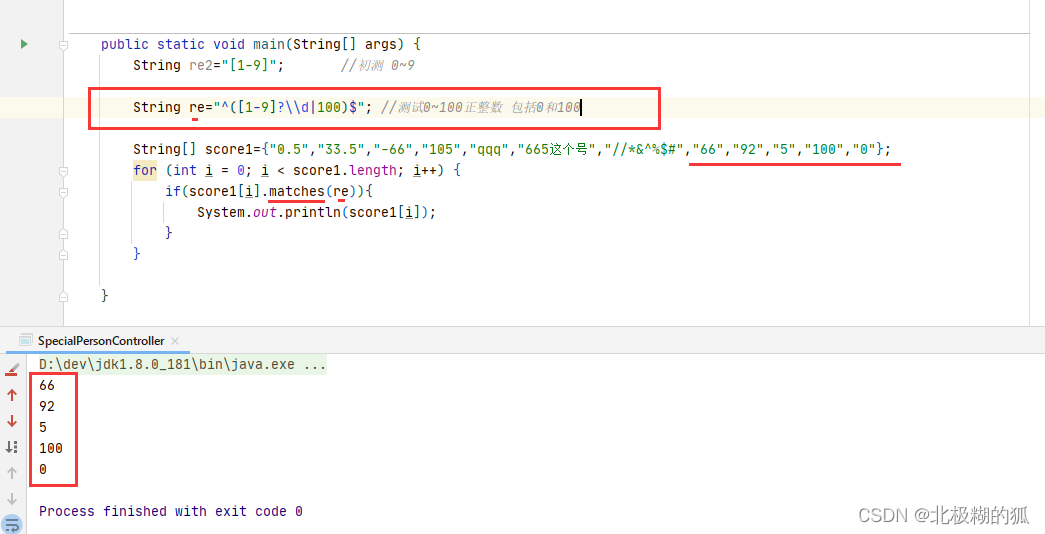This screenshot has height=534, width=1045.
Task: Click the "0.5" array element in code
Action: point(289,149)
